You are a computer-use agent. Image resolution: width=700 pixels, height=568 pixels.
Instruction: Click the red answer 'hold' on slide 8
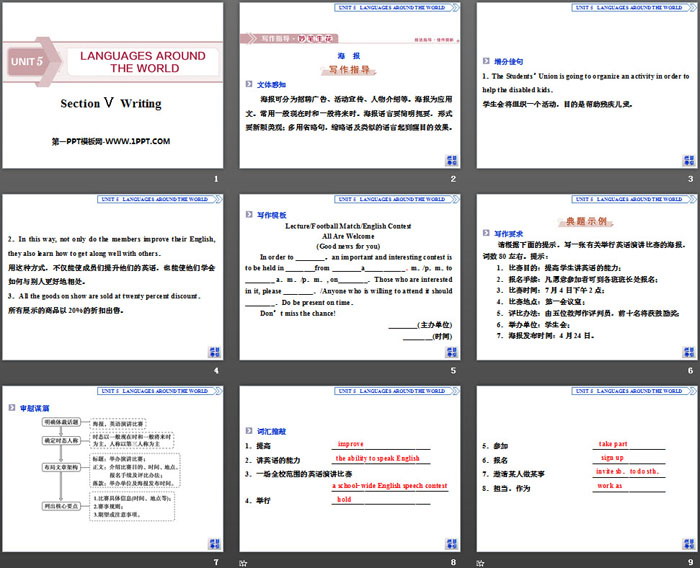pyautogui.click(x=344, y=500)
